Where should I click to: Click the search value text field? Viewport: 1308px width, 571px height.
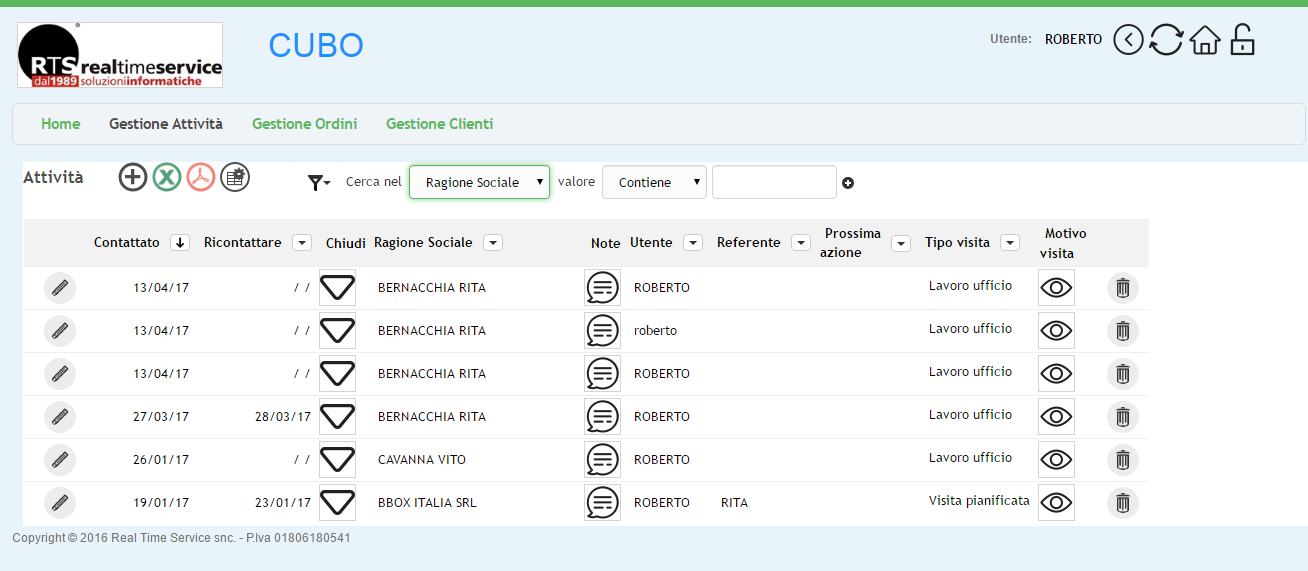pos(774,182)
